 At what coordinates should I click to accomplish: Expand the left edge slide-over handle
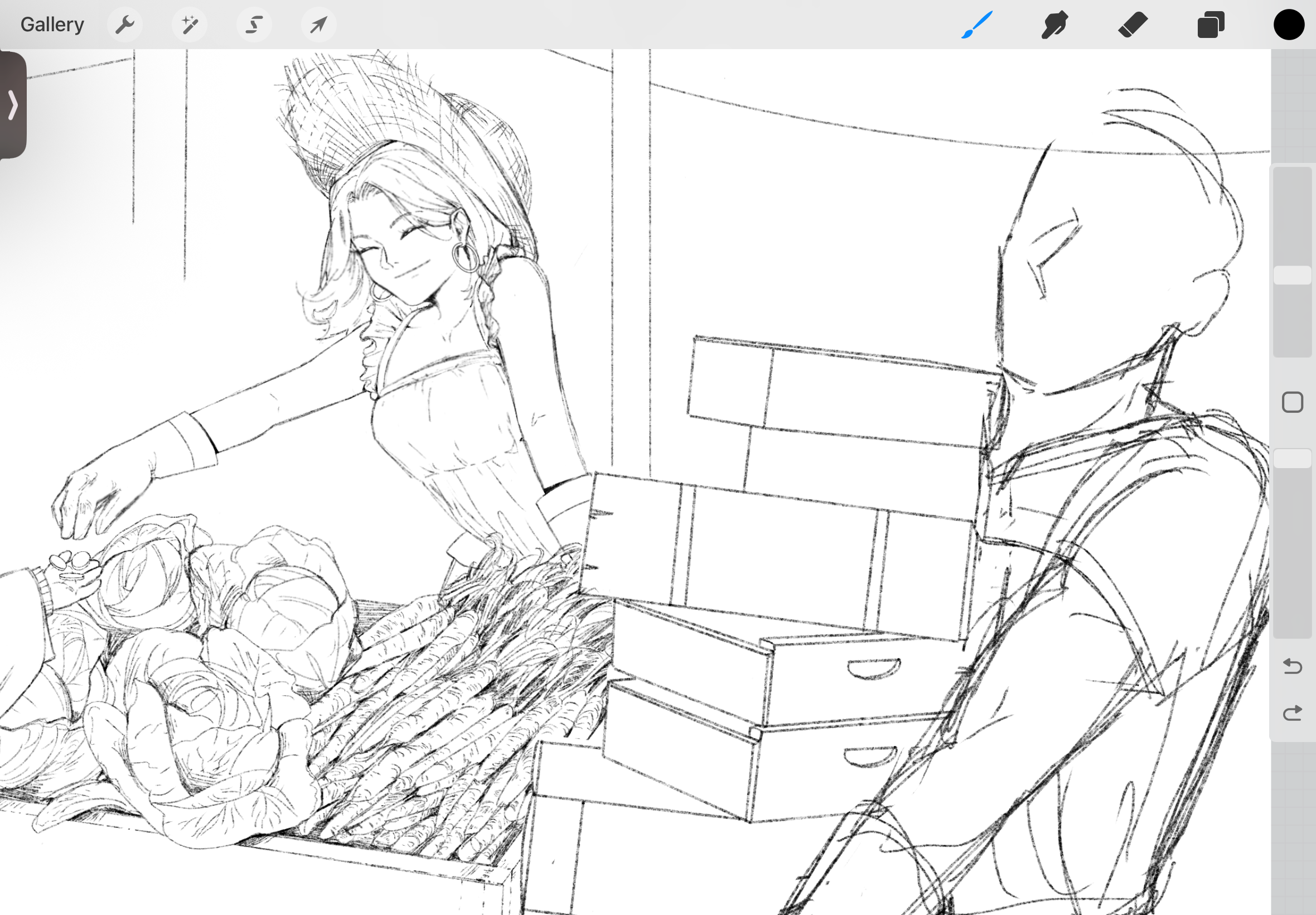pyautogui.click(x=13, y=105)
